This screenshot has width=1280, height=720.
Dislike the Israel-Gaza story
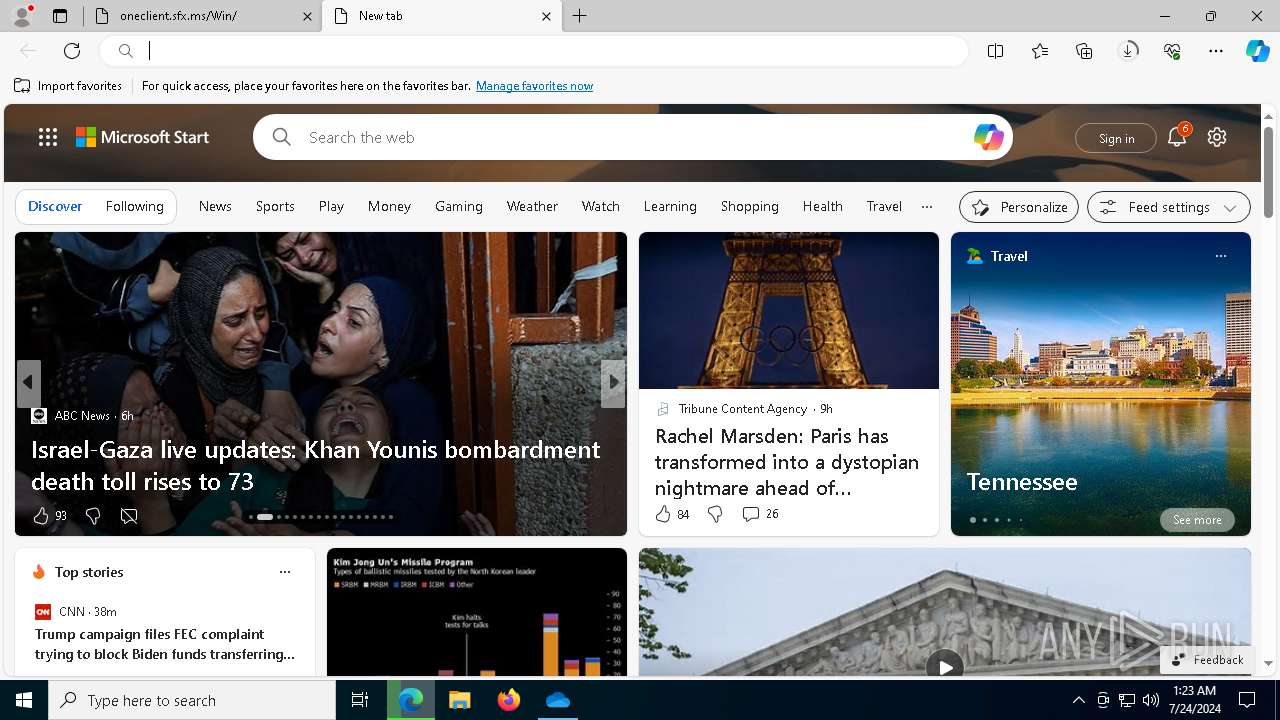tap(93, 516)
